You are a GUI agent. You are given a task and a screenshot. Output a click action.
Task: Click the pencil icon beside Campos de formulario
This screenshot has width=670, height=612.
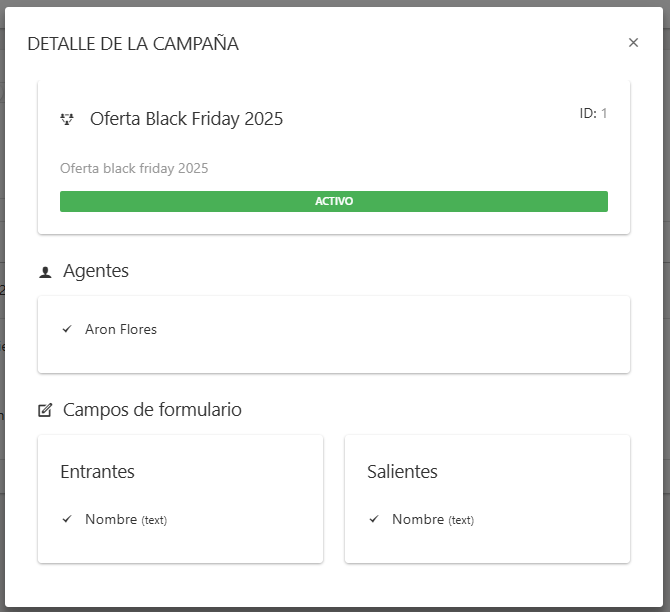tap(45, 410)
